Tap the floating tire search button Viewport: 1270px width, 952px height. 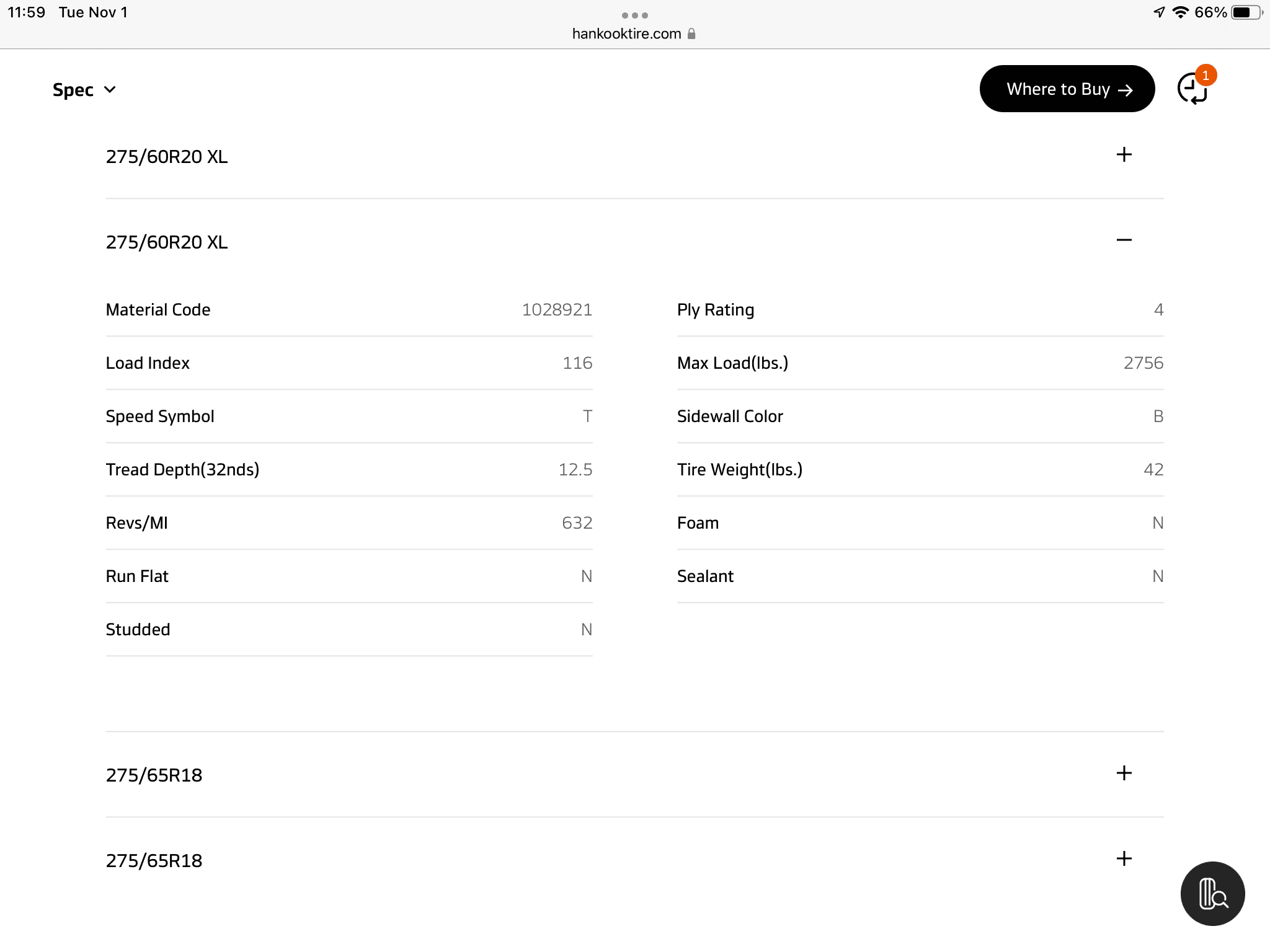[x=1212, y=893]
